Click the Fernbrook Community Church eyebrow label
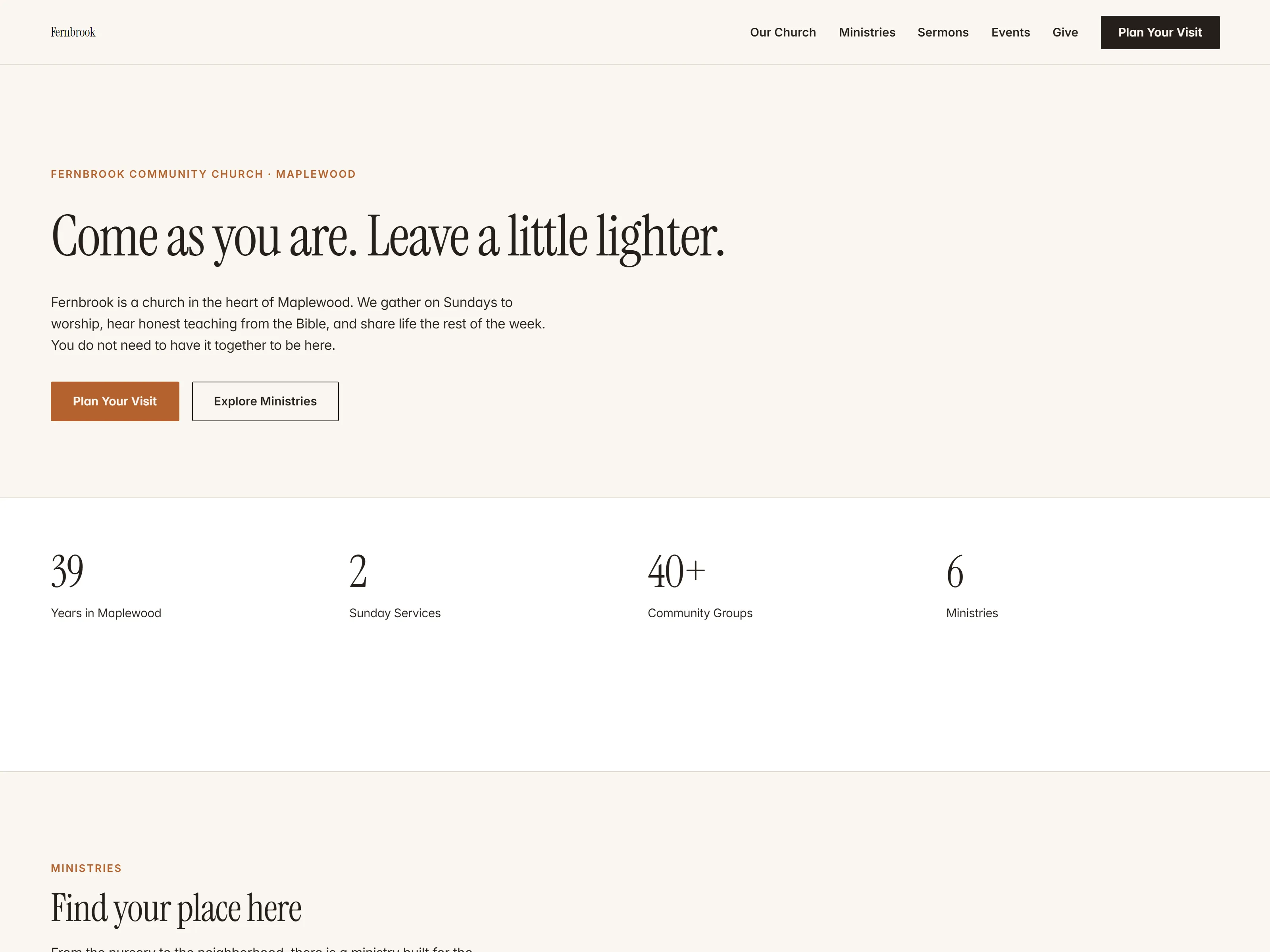Screen dimensions: 1270x952 click(203, 174)
